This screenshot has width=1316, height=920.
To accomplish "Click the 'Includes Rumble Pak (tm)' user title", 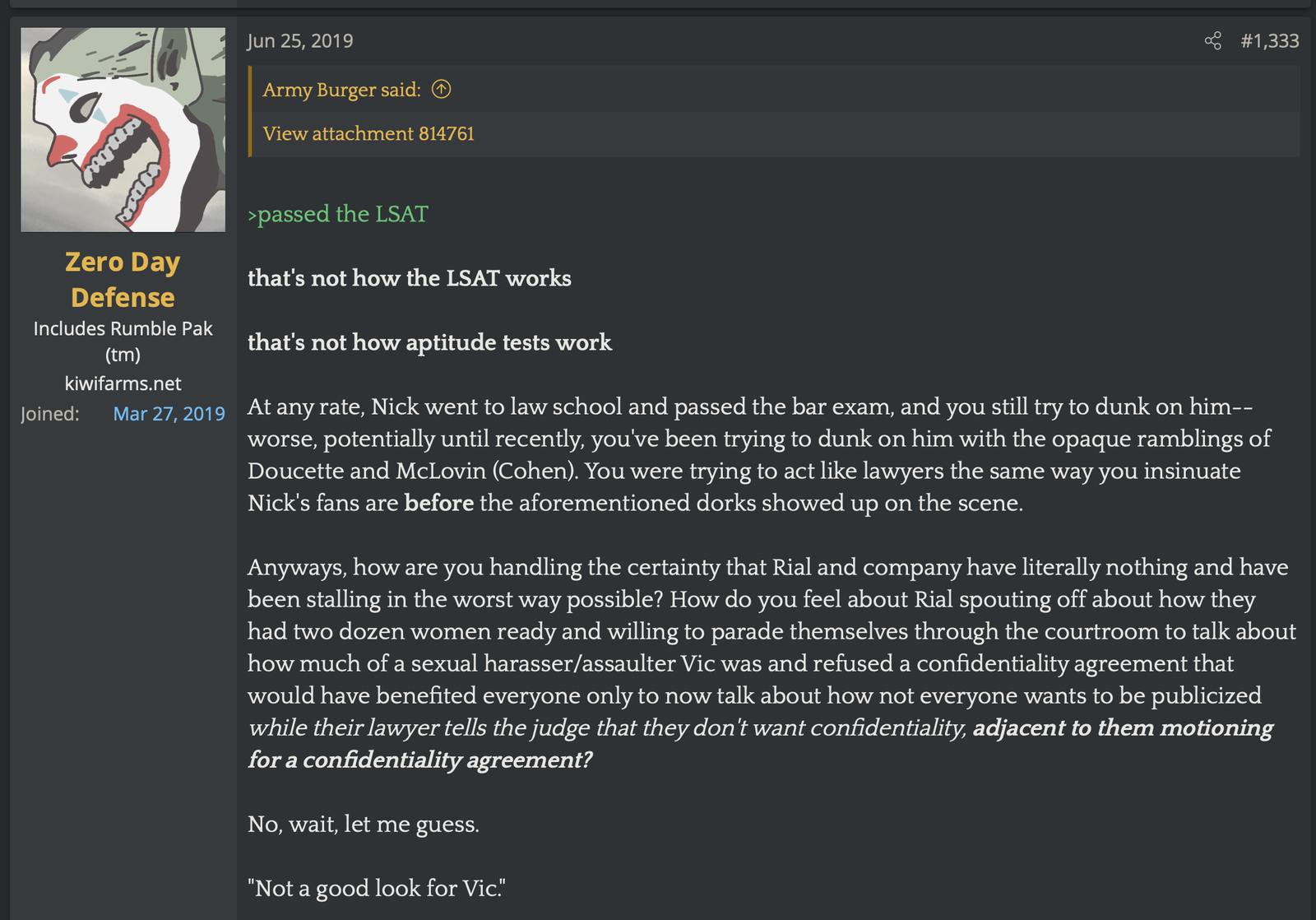I will click(123, 342).
